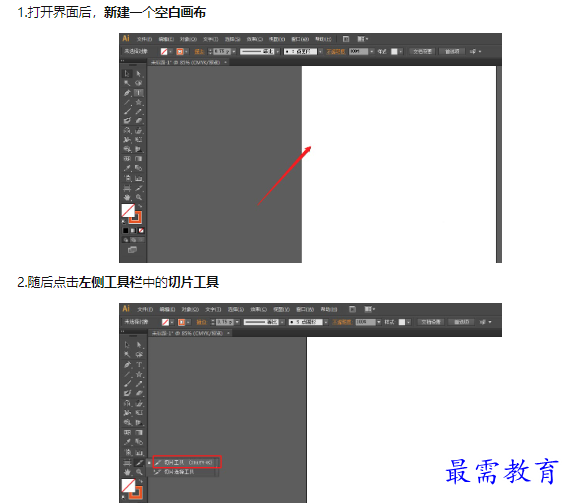The height and width of the screenshot is (503, 567).
Task: Pick the Hand tool in step 2 screenshot
Action: pos(127,472)
